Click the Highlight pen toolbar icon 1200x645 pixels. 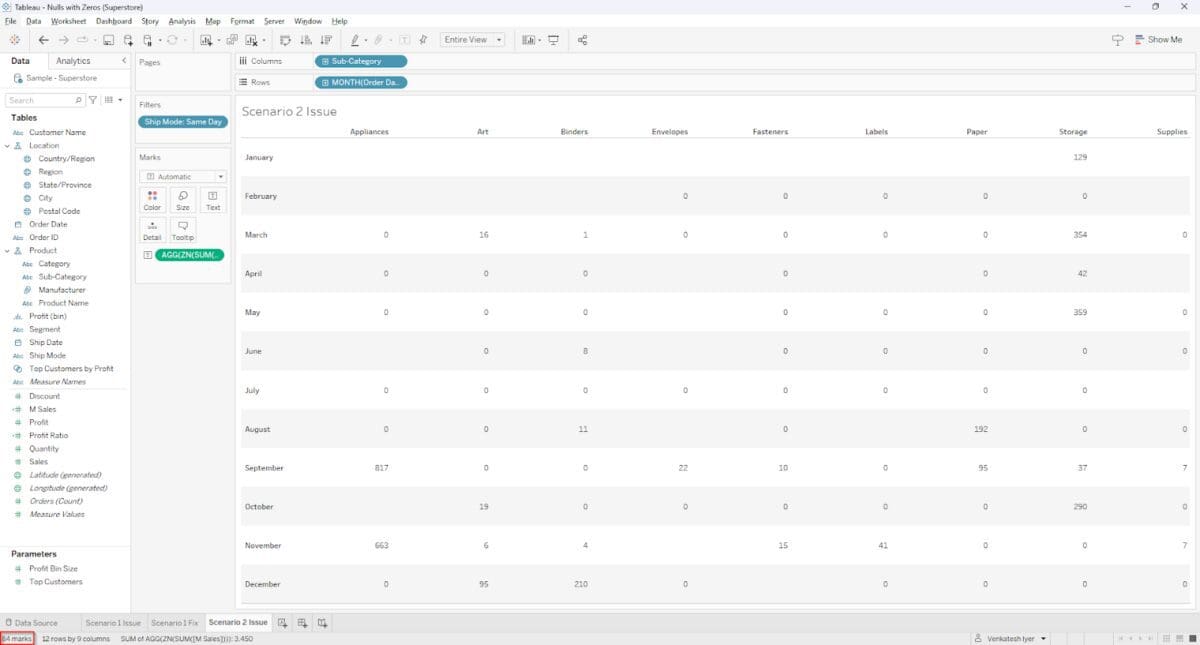point(354,40)
